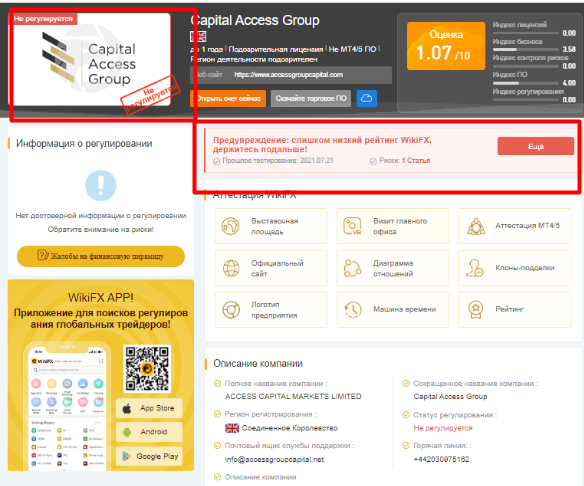Click the check icon beside Прошлое тестирование
This screenshot has width=584, height=486.
(216, 161)
